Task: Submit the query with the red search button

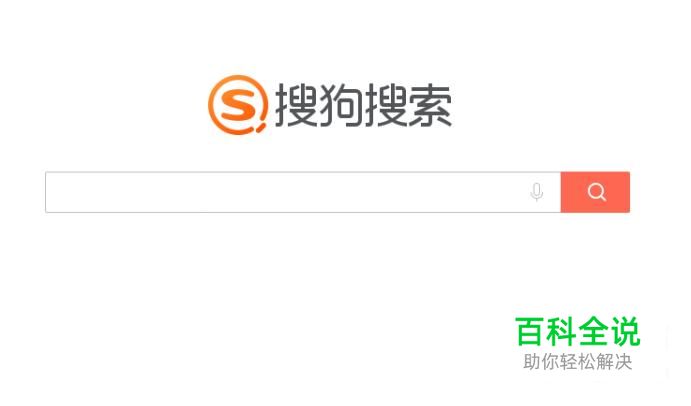Action: 595,192
